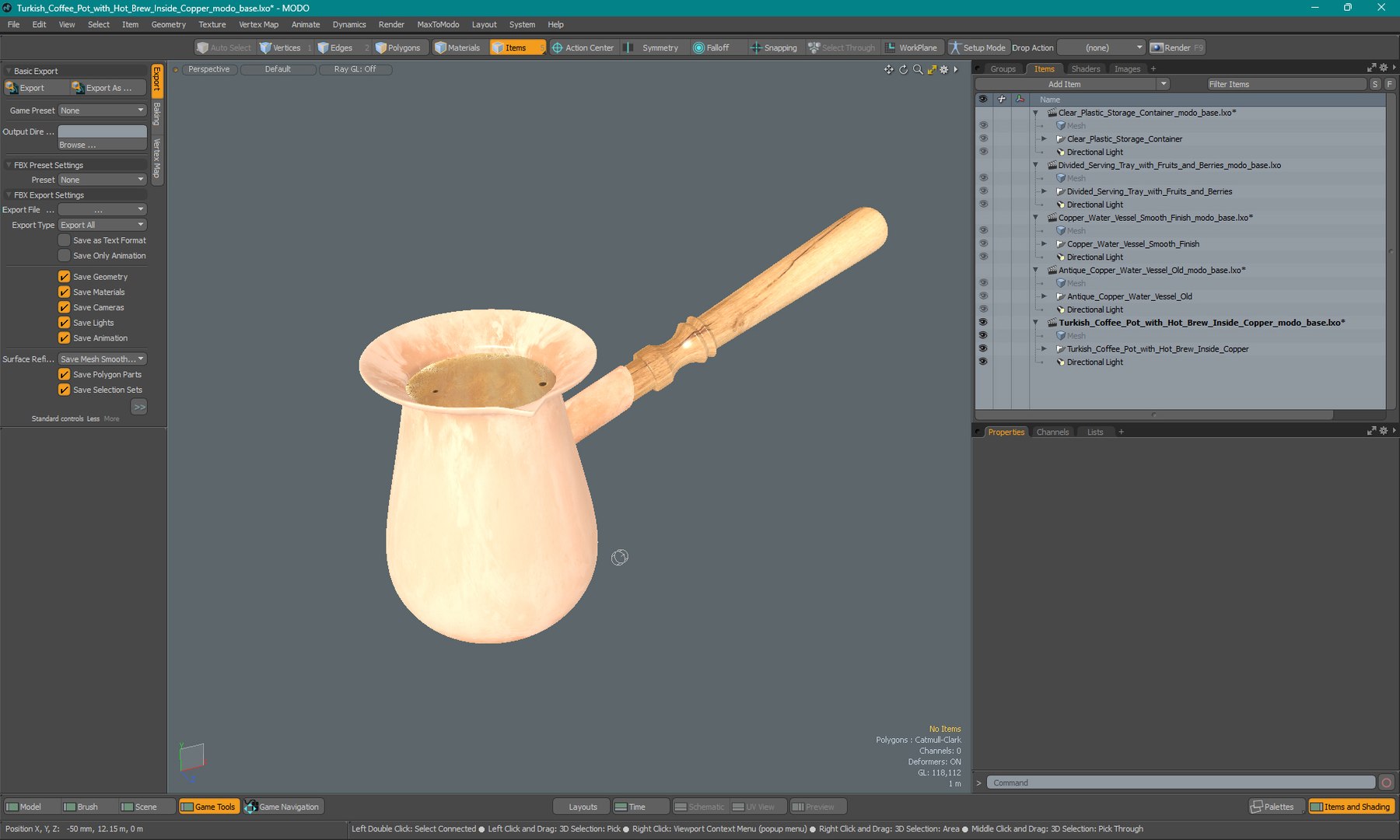Switch to the Channels tab
This screenshot has width=1400, height=840.
[1052, 432]
